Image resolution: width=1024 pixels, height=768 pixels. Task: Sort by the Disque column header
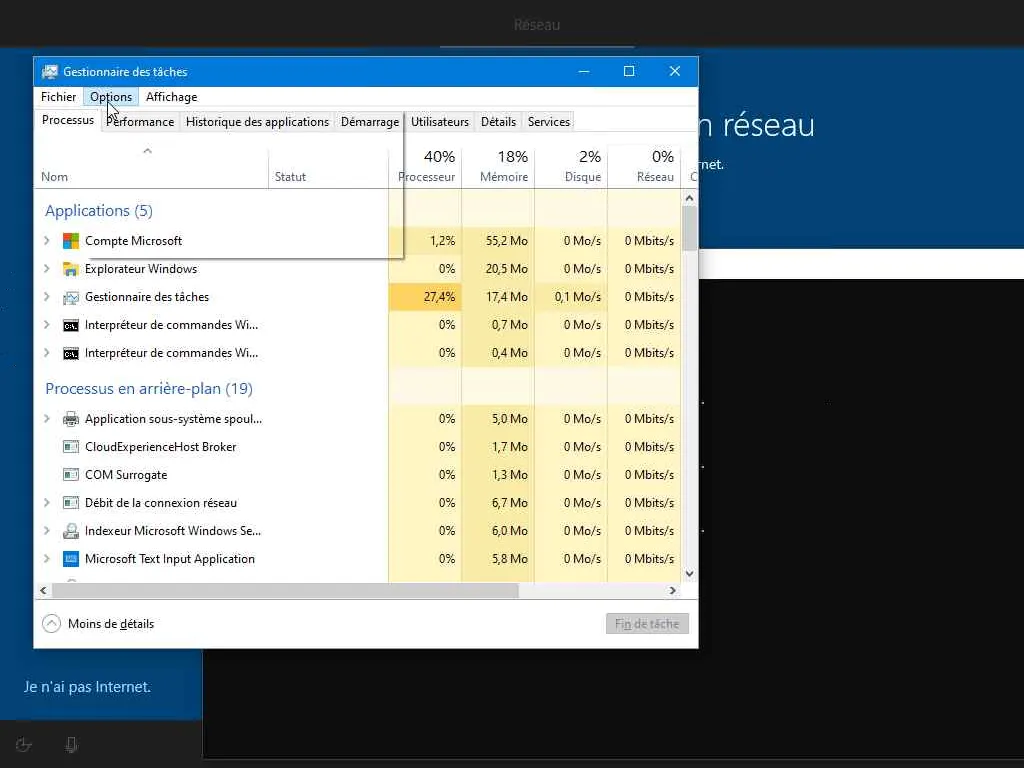(x=571, y=167)
